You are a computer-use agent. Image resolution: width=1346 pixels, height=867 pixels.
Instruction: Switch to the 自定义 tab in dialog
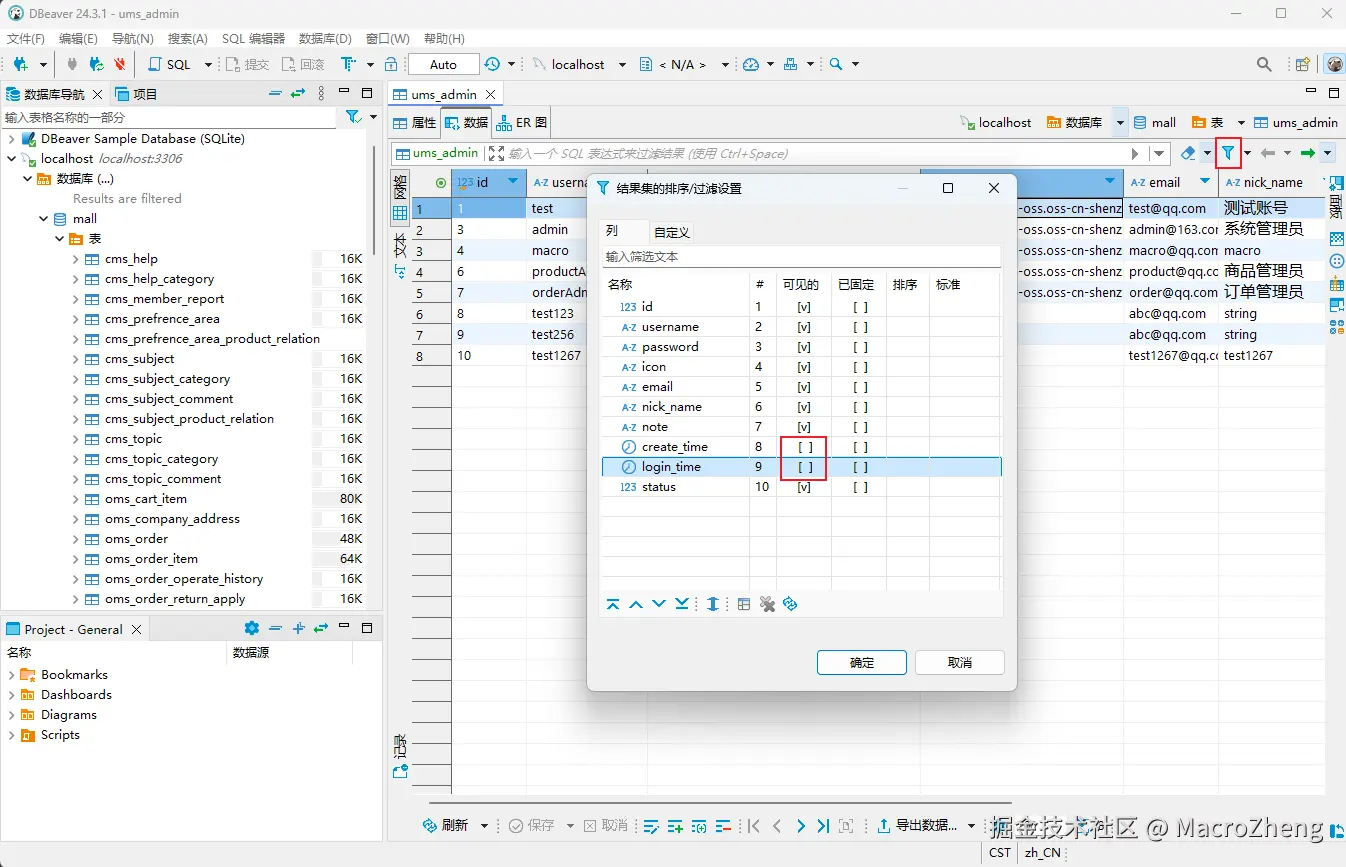click(x=672, y=232)
